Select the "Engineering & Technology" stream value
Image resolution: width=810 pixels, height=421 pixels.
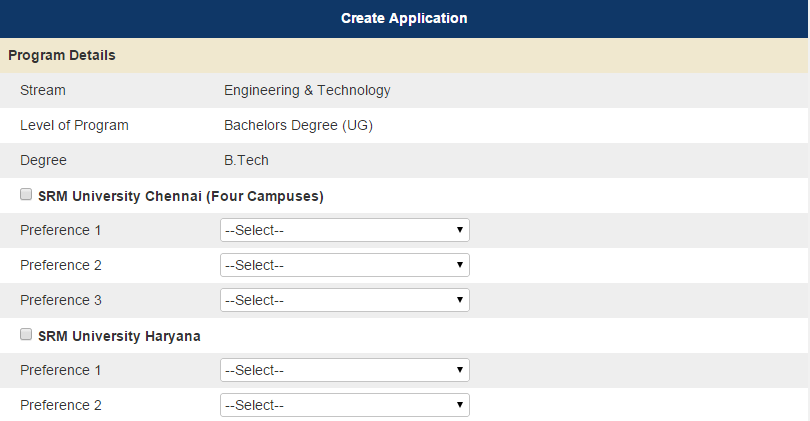307,90
